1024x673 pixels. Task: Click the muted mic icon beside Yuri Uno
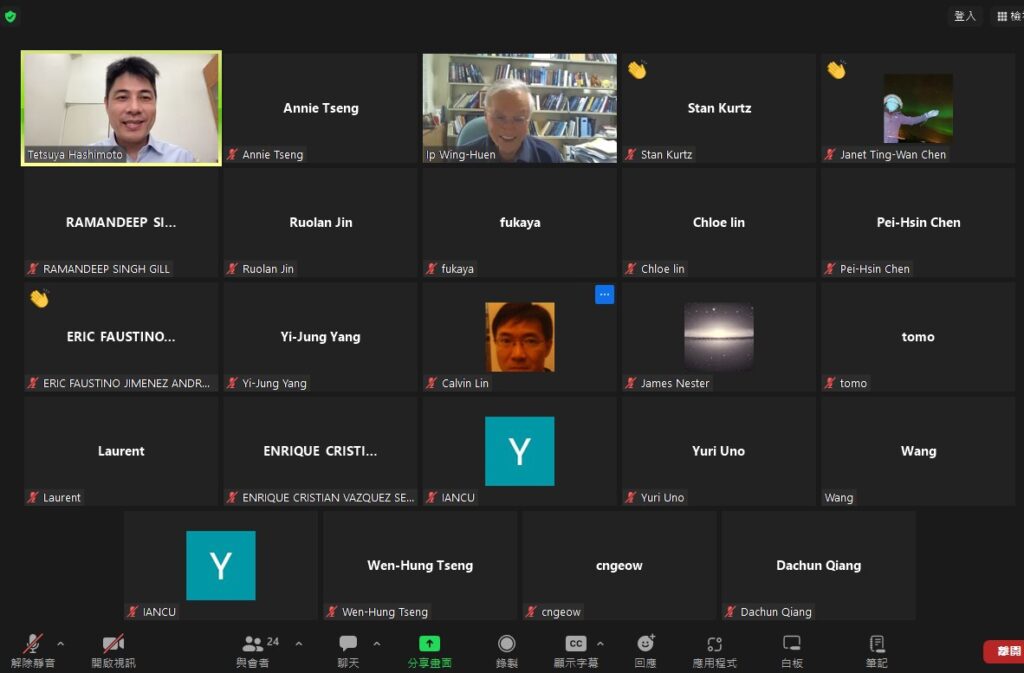pos(630,497)
